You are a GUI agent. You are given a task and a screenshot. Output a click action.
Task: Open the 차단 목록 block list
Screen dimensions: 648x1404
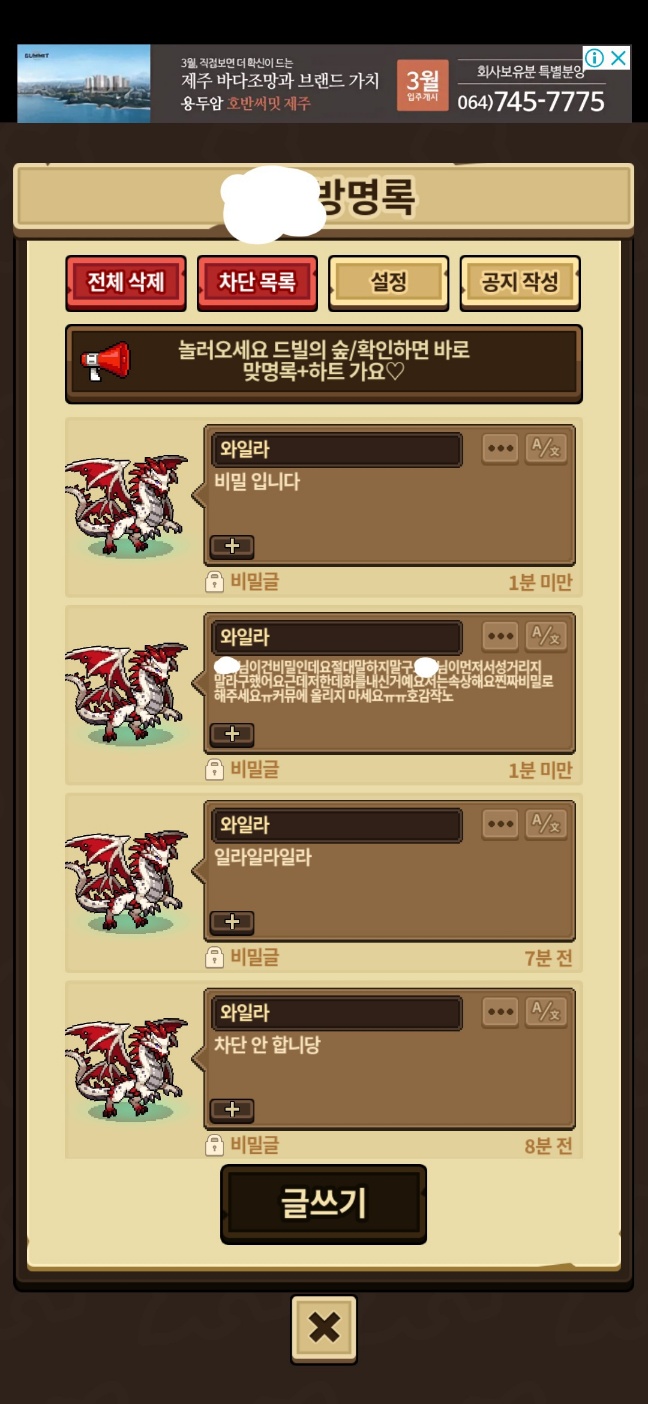(257, 283)
